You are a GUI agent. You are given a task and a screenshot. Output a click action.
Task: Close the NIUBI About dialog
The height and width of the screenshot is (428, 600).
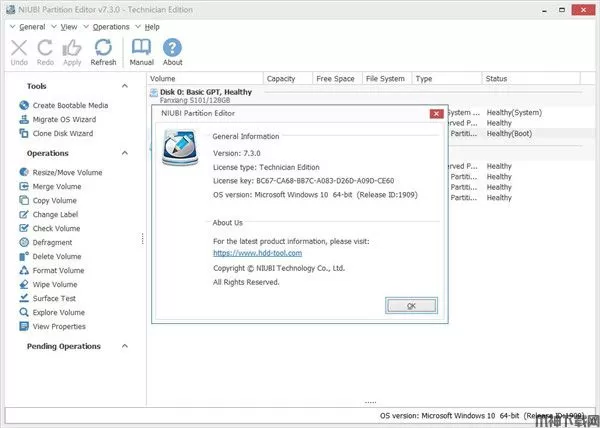point(435,114)
